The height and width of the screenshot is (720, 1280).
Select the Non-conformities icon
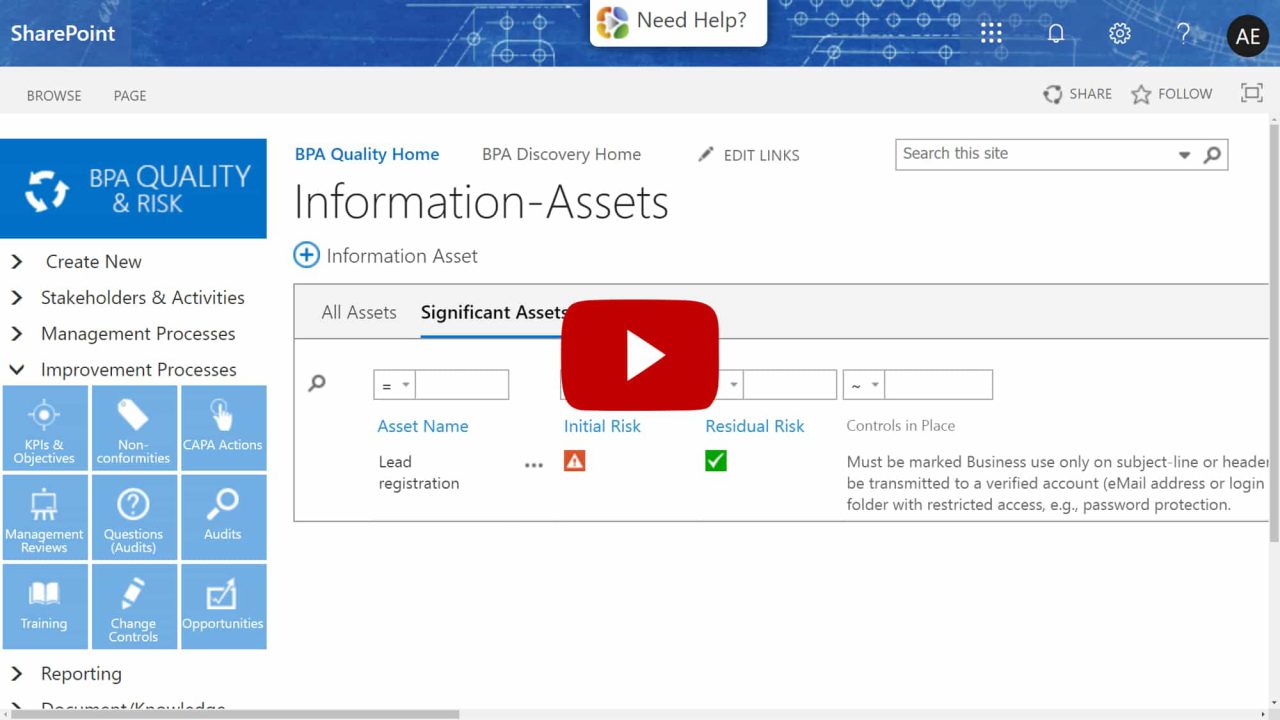click(133, 427)
